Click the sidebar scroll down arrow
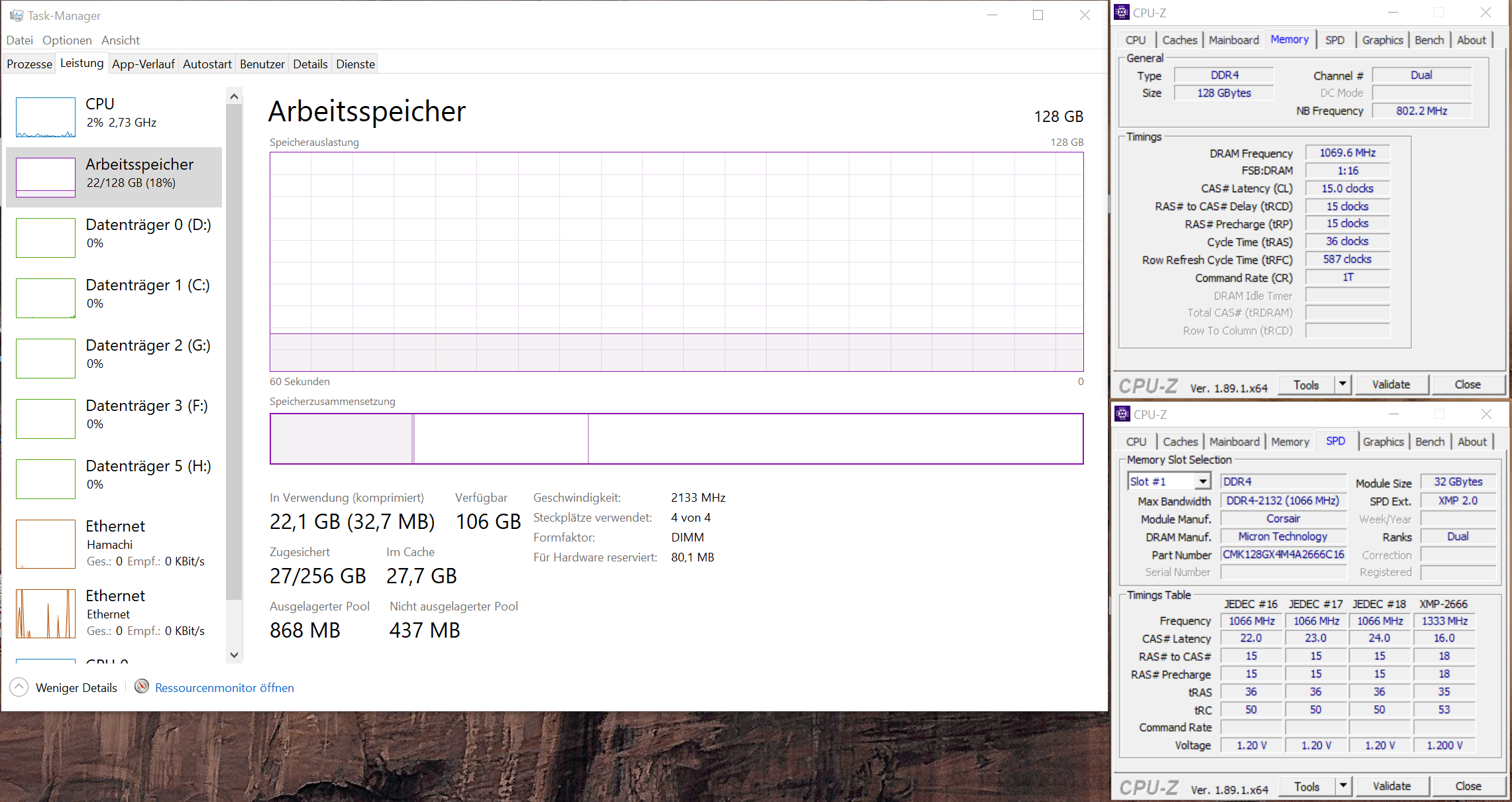The width and height of the screenshot is (1512, 802). click(x=234, y=655)
